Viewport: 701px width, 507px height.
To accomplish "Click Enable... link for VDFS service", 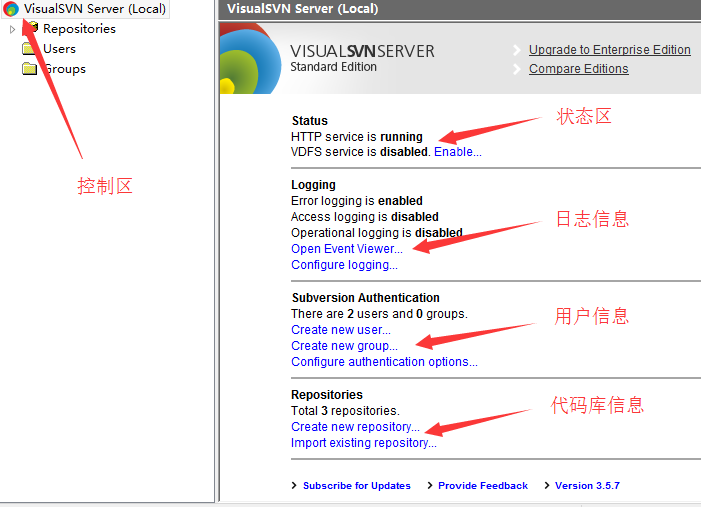I will coord(457,152).
